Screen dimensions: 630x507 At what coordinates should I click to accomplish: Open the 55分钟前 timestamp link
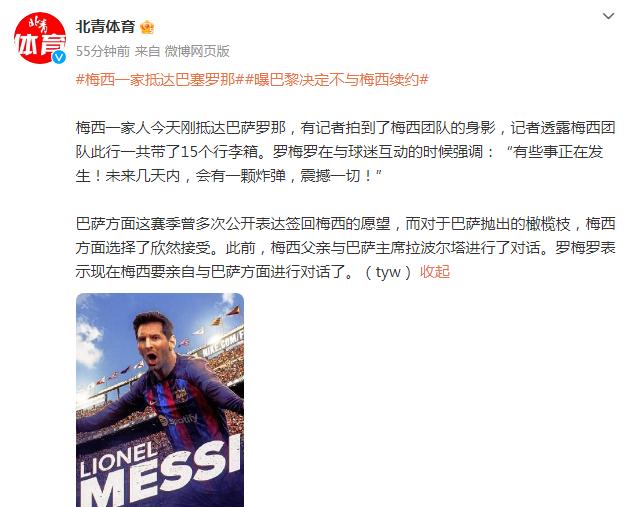pyautogui.click(x=103, y=51)
